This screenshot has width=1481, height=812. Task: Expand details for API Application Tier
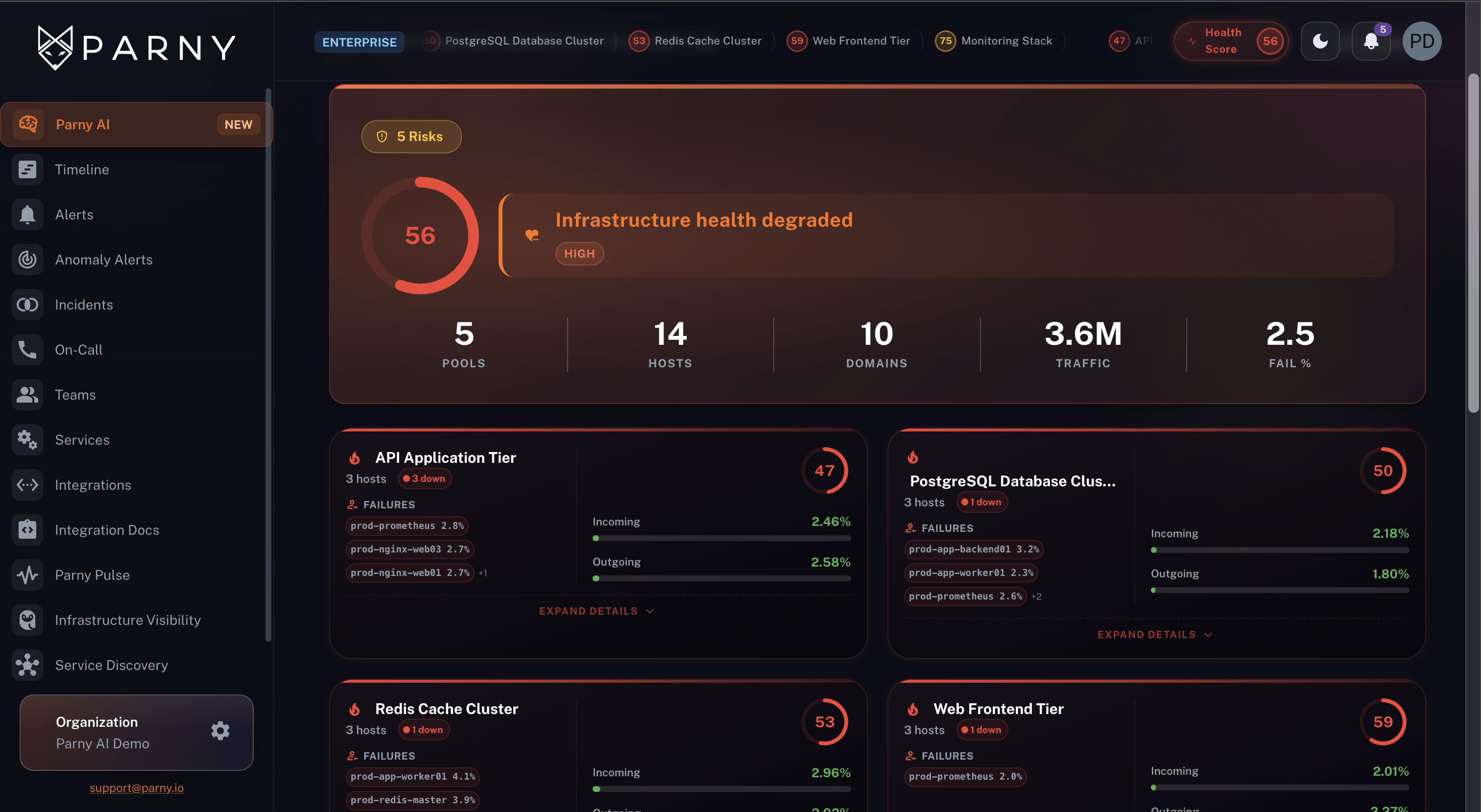click(597, 611)
